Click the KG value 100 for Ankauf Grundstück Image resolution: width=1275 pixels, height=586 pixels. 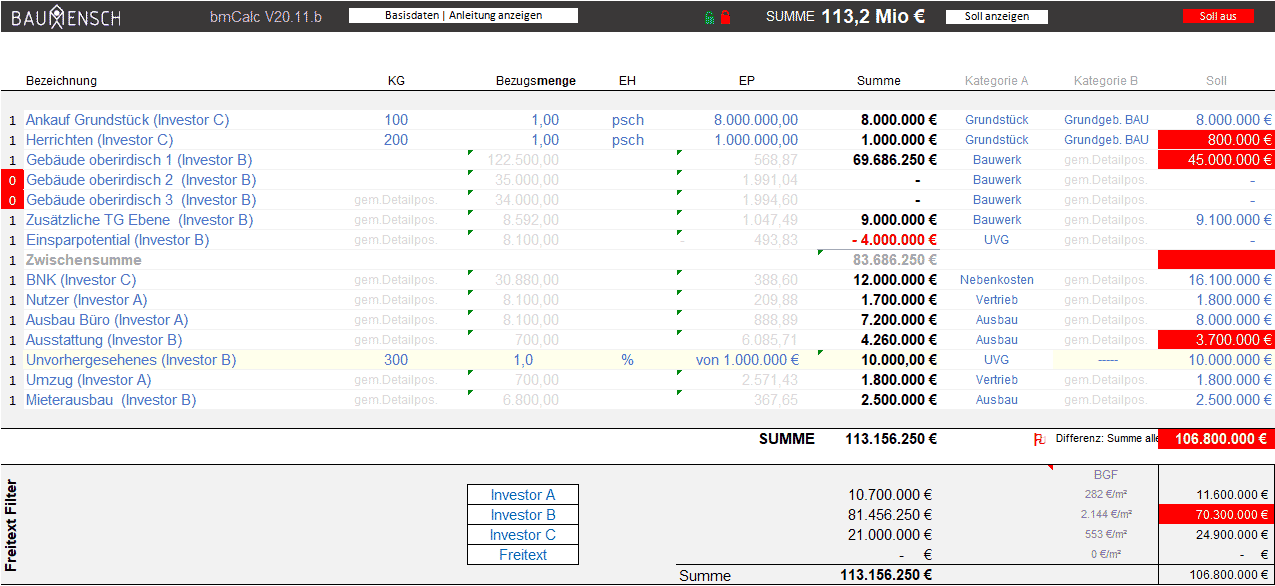pyautogui.click(x=396, y=120)
